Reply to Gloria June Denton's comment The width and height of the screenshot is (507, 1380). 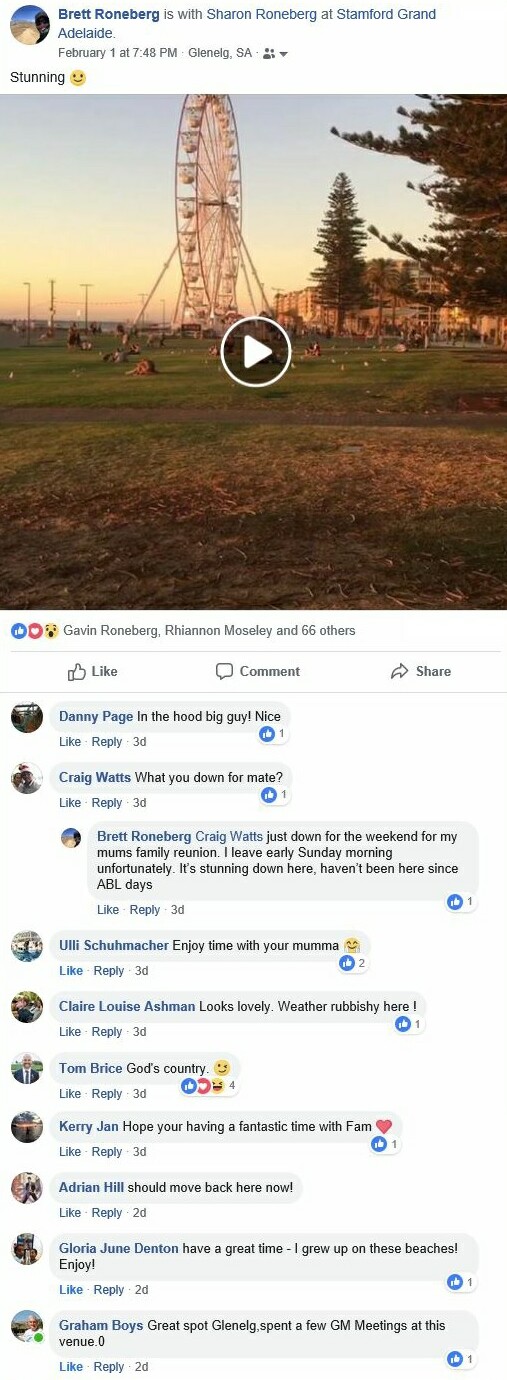point(107,1290)
